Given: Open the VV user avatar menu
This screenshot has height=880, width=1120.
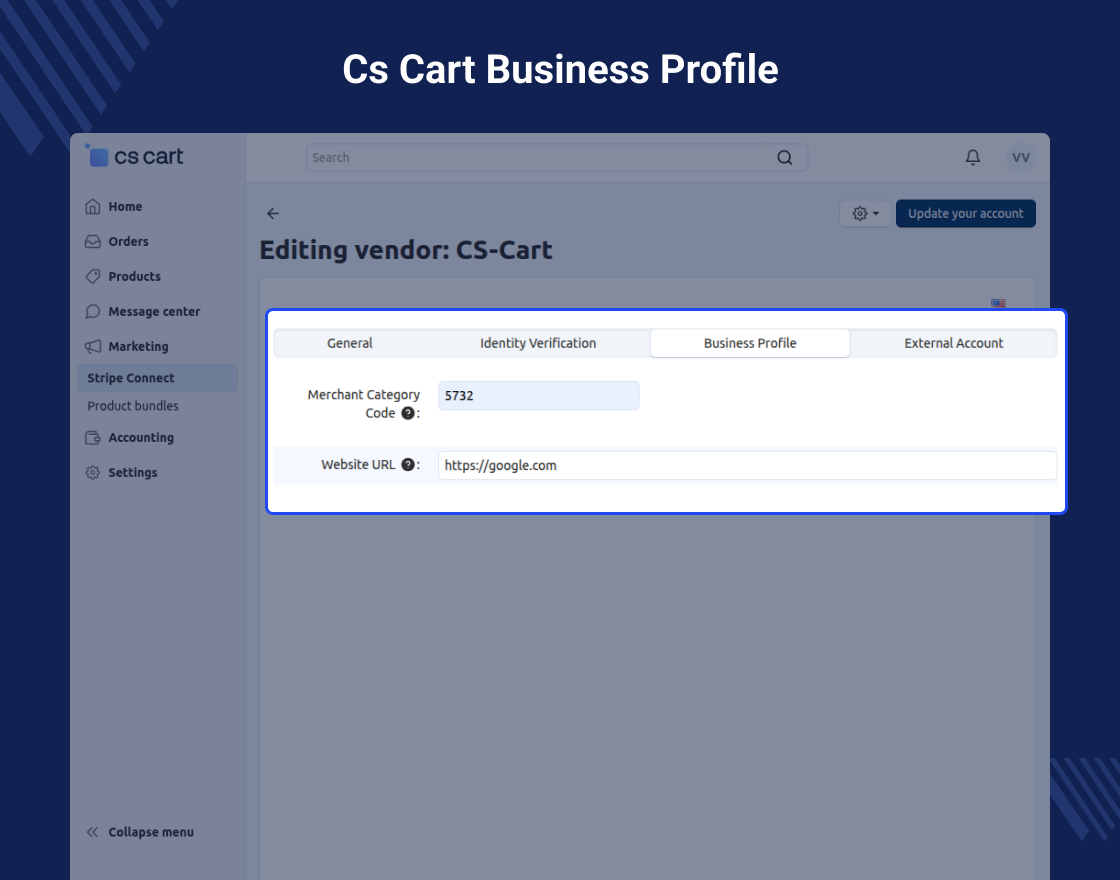Looking at the screenshot, I should point(1021,157).
